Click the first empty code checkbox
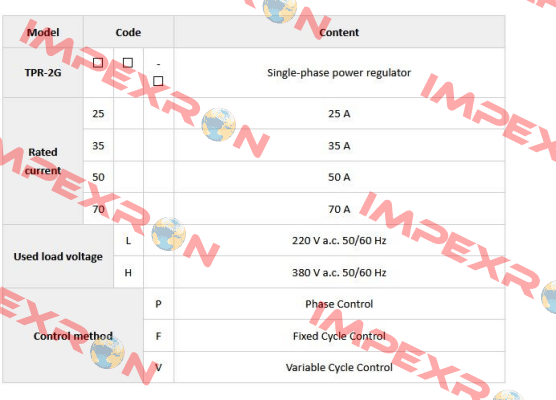Viewport: 556px width, 400px height. (98, 63)
